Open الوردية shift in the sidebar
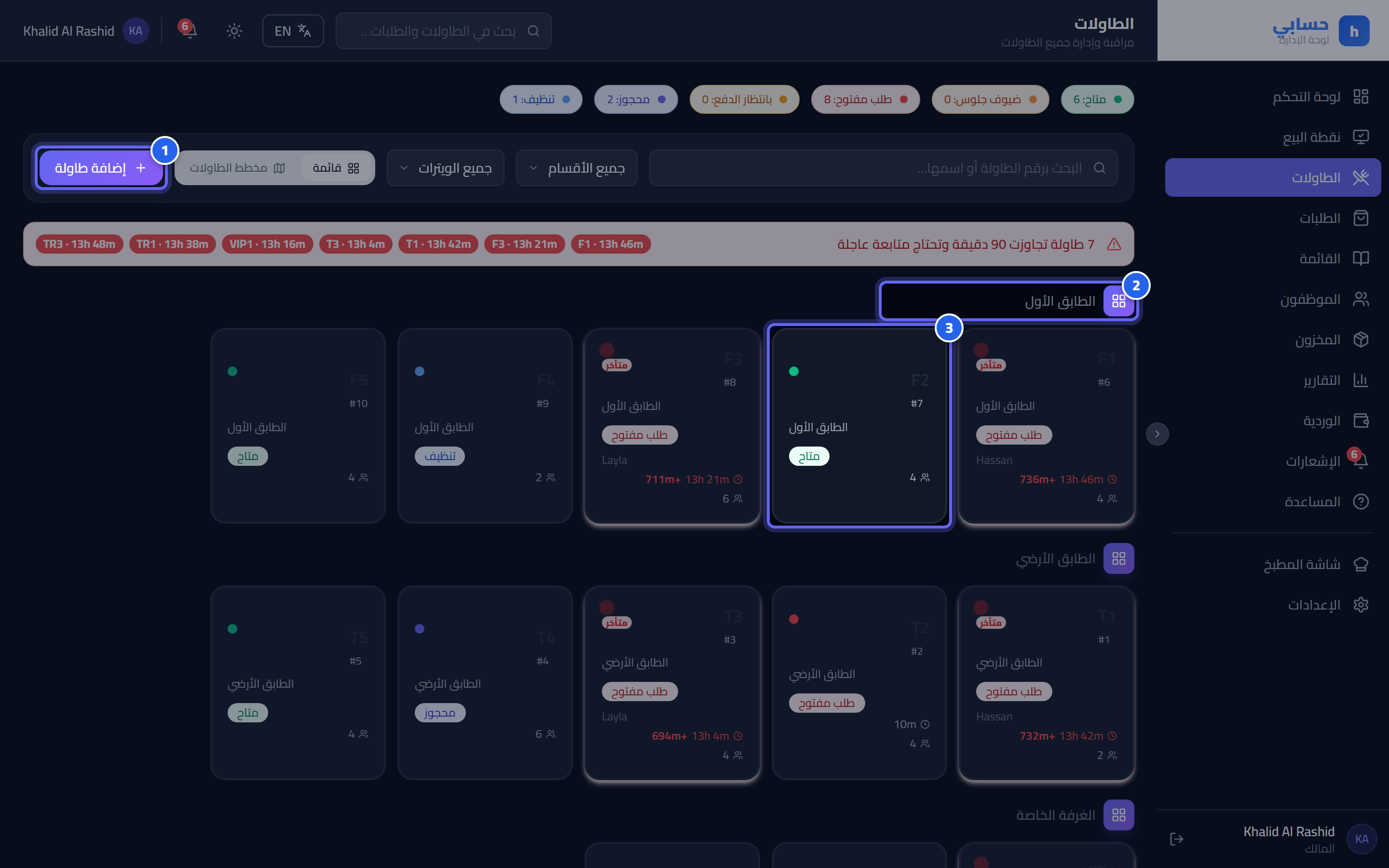1389x868 pixels. tap(1273, 420)
